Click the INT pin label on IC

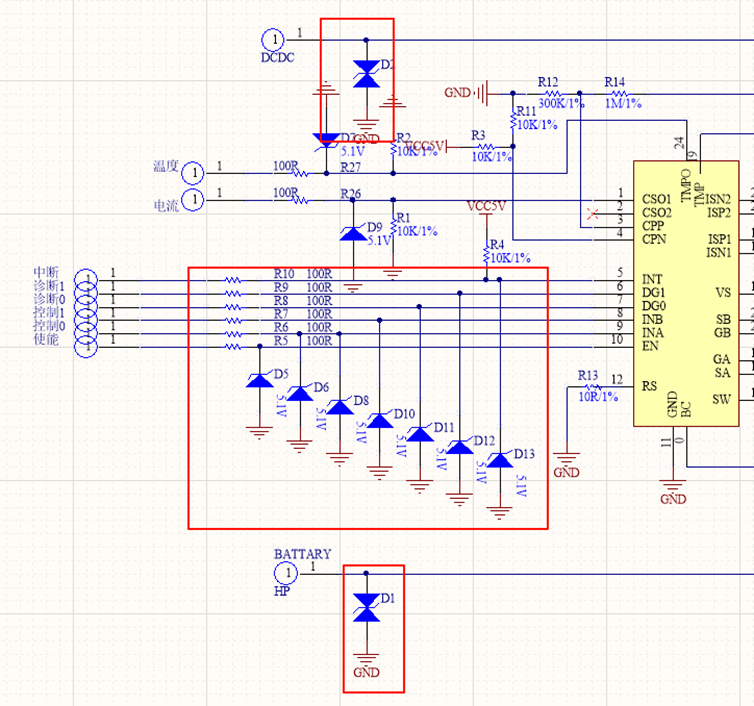coord(652,279)
